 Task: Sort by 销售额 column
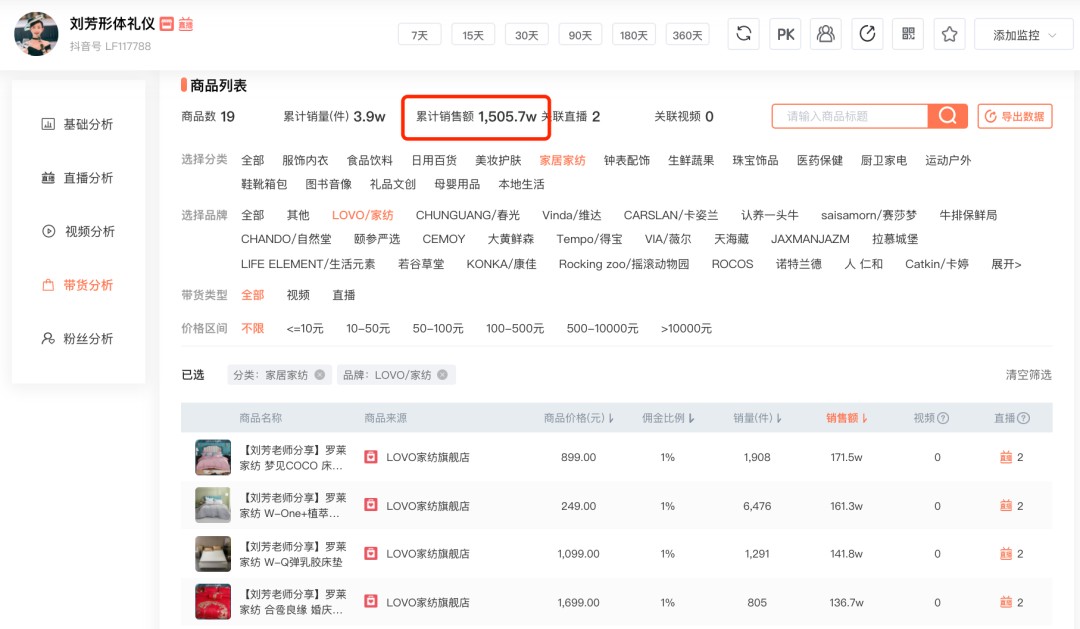847,417
